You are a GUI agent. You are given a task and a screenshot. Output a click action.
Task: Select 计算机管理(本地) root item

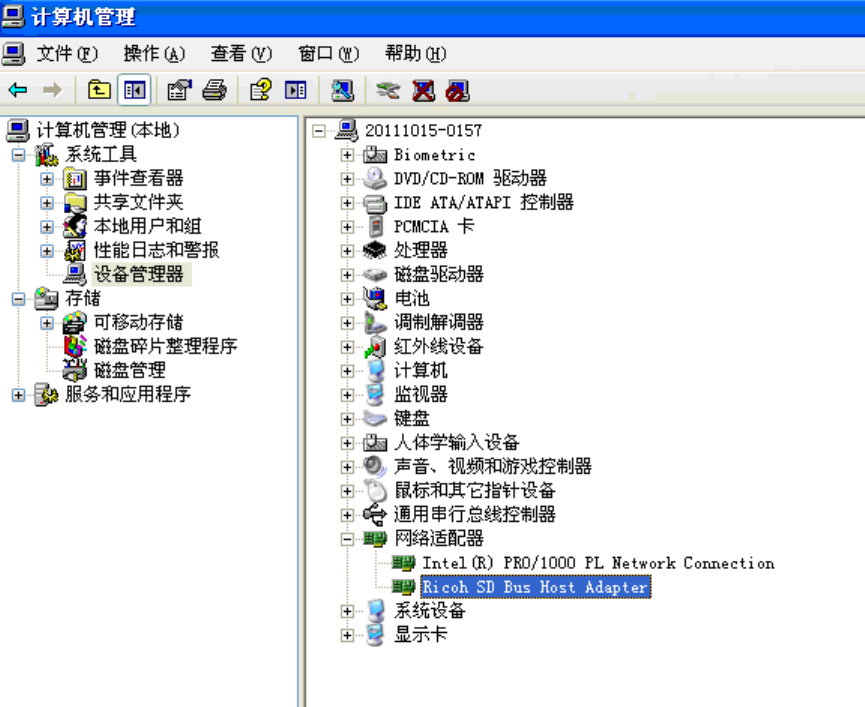(108, 130)
